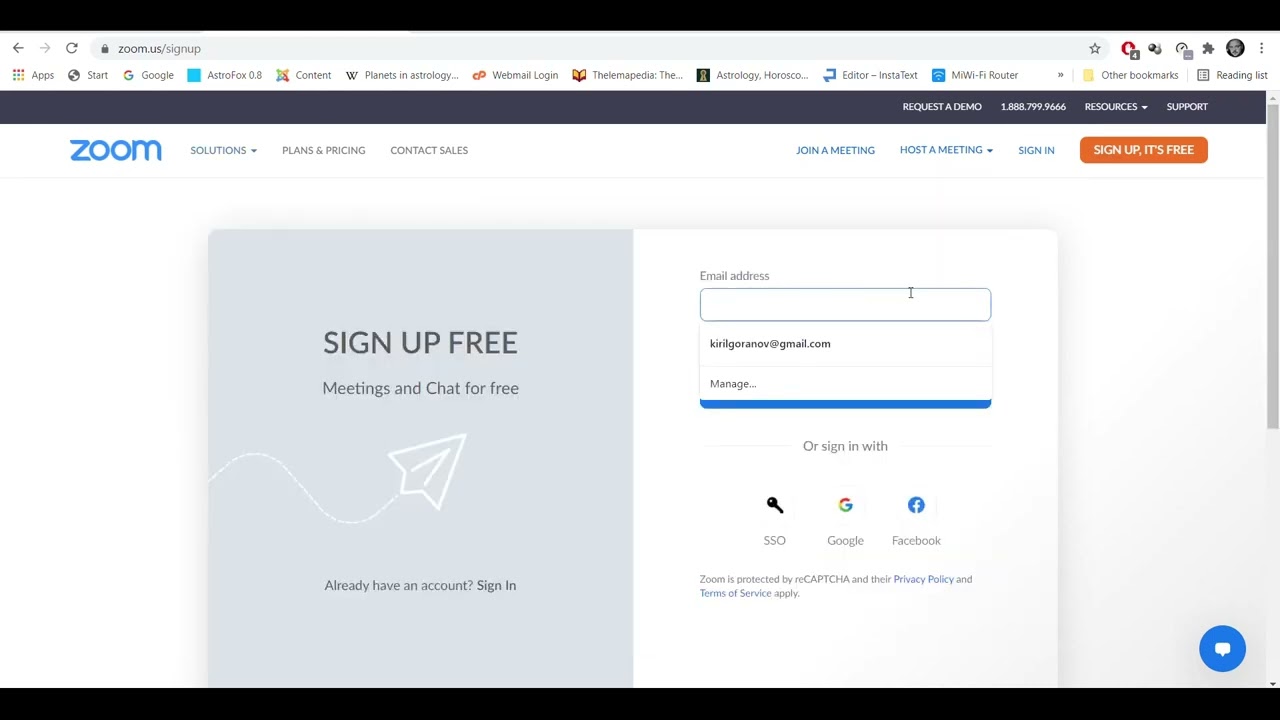
Task: Bookmark this page with the star icon
Action: pyautogui.click(x=1095, y=48)
